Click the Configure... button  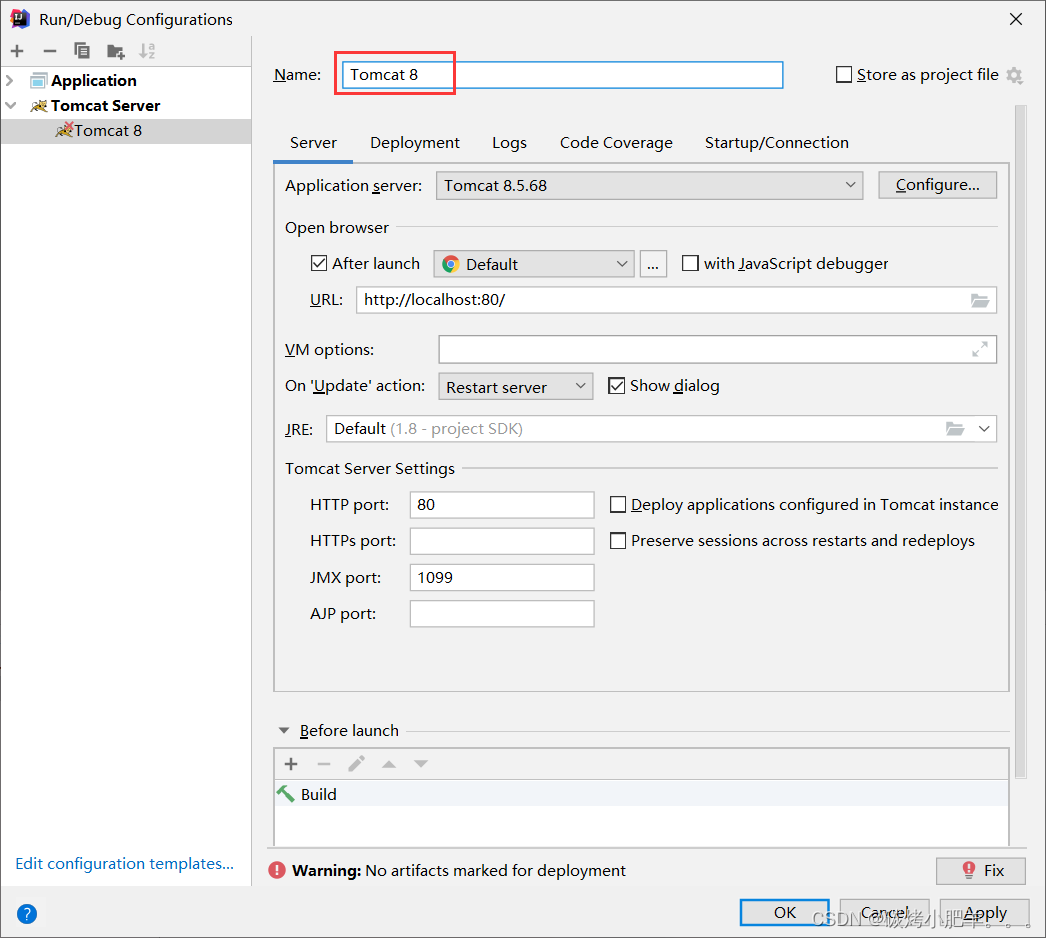click(937, 185)
